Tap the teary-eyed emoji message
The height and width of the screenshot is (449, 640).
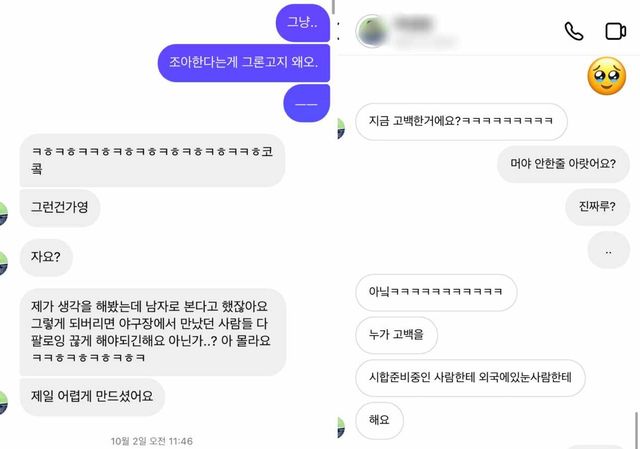point(607,76)
